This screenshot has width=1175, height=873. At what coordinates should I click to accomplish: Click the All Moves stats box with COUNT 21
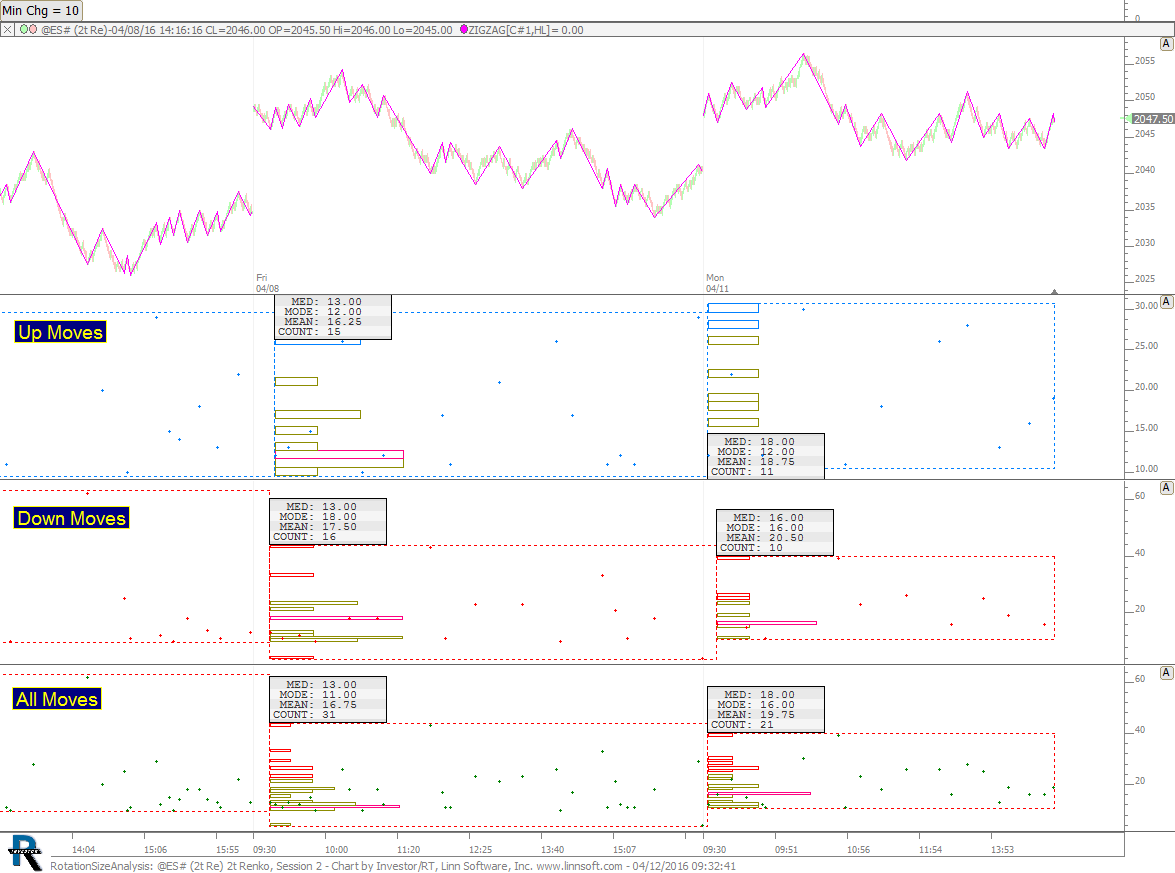tap(766, 710)
